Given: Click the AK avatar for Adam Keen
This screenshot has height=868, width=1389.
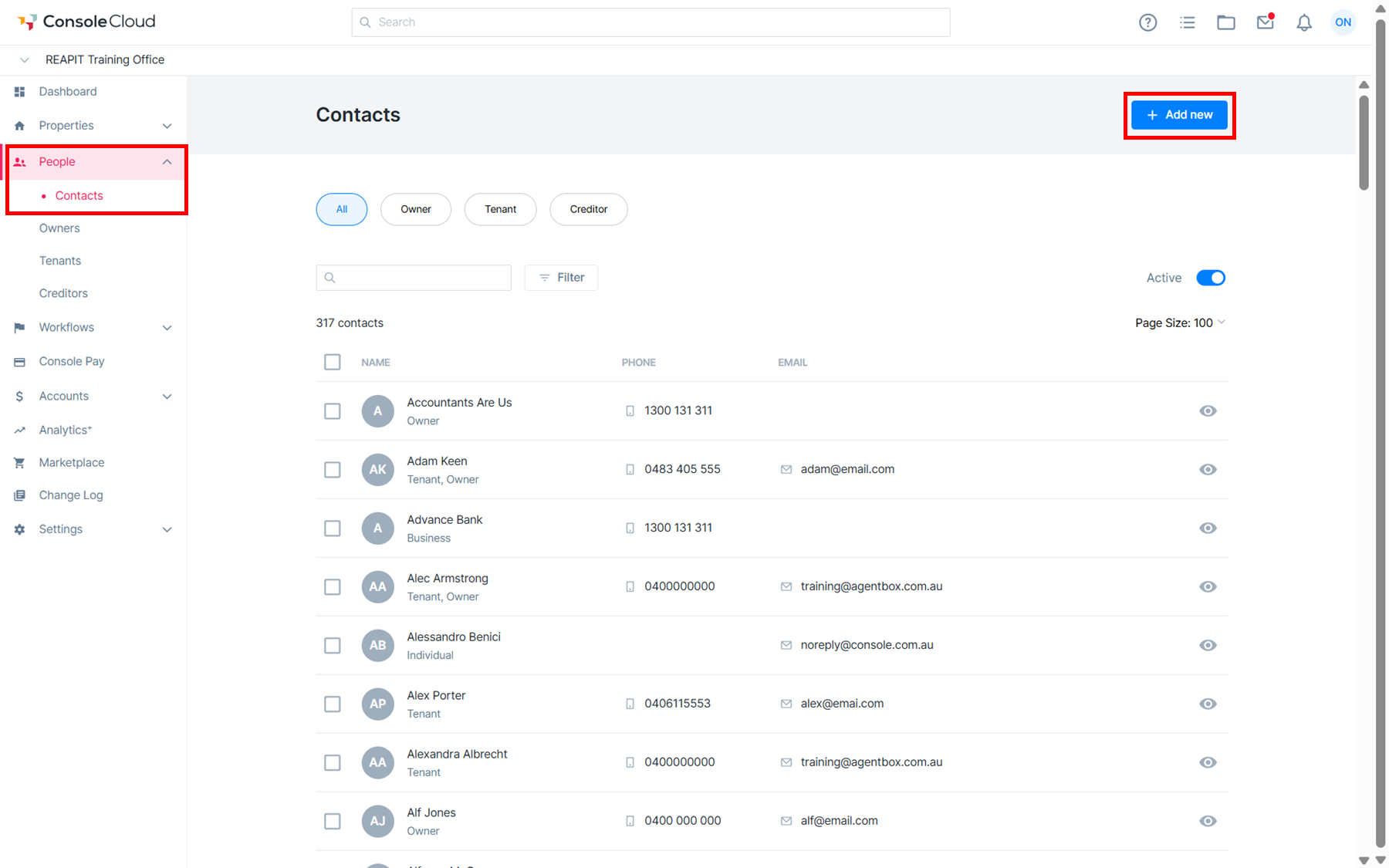Looking at the screenshot, I should click(x=377, y=469).
